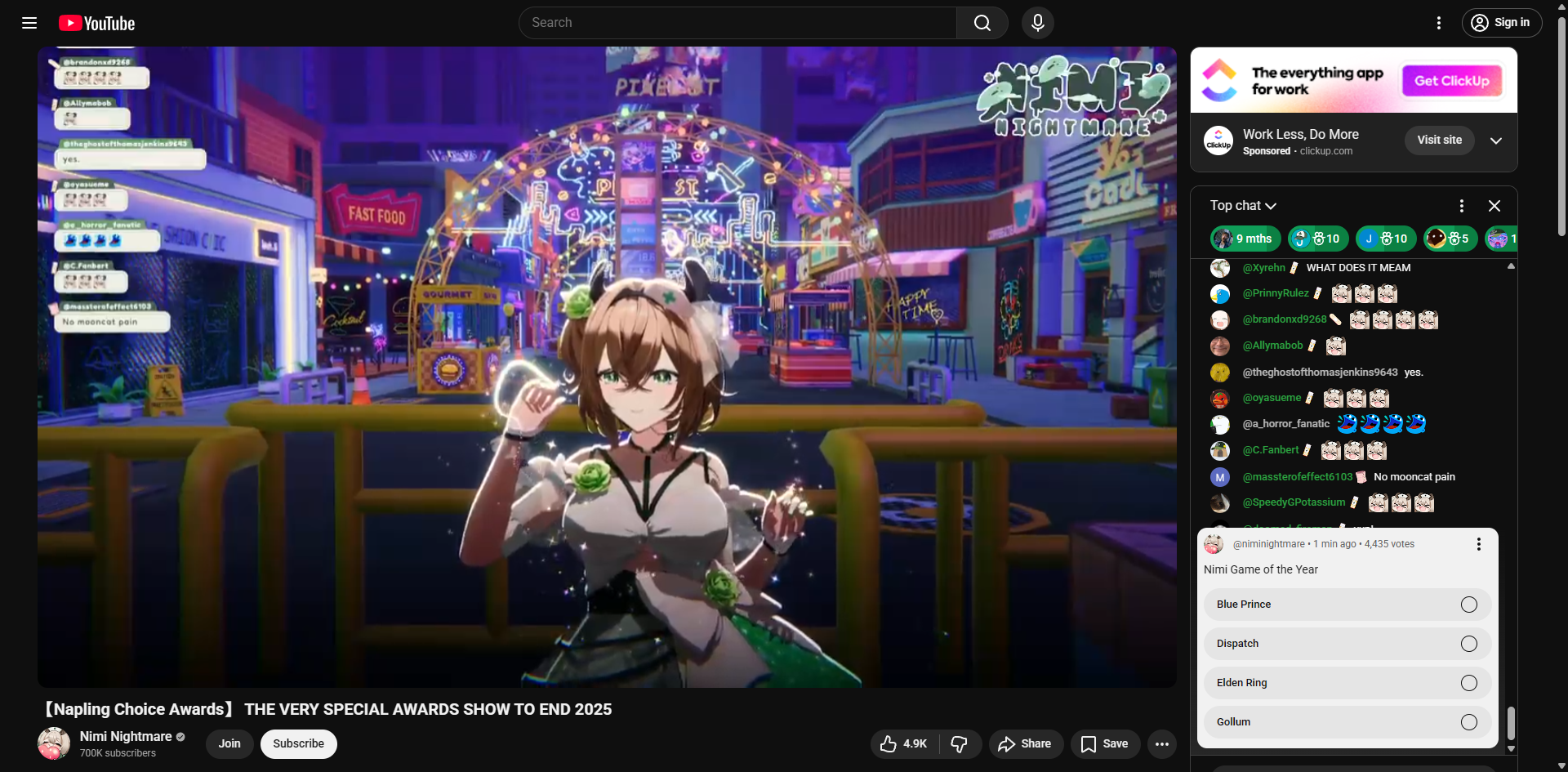Image resolution: width=1568 pixels, height=772 pixels.
Task: Vote for Gollum in poll
Action: click(1347, 722)
